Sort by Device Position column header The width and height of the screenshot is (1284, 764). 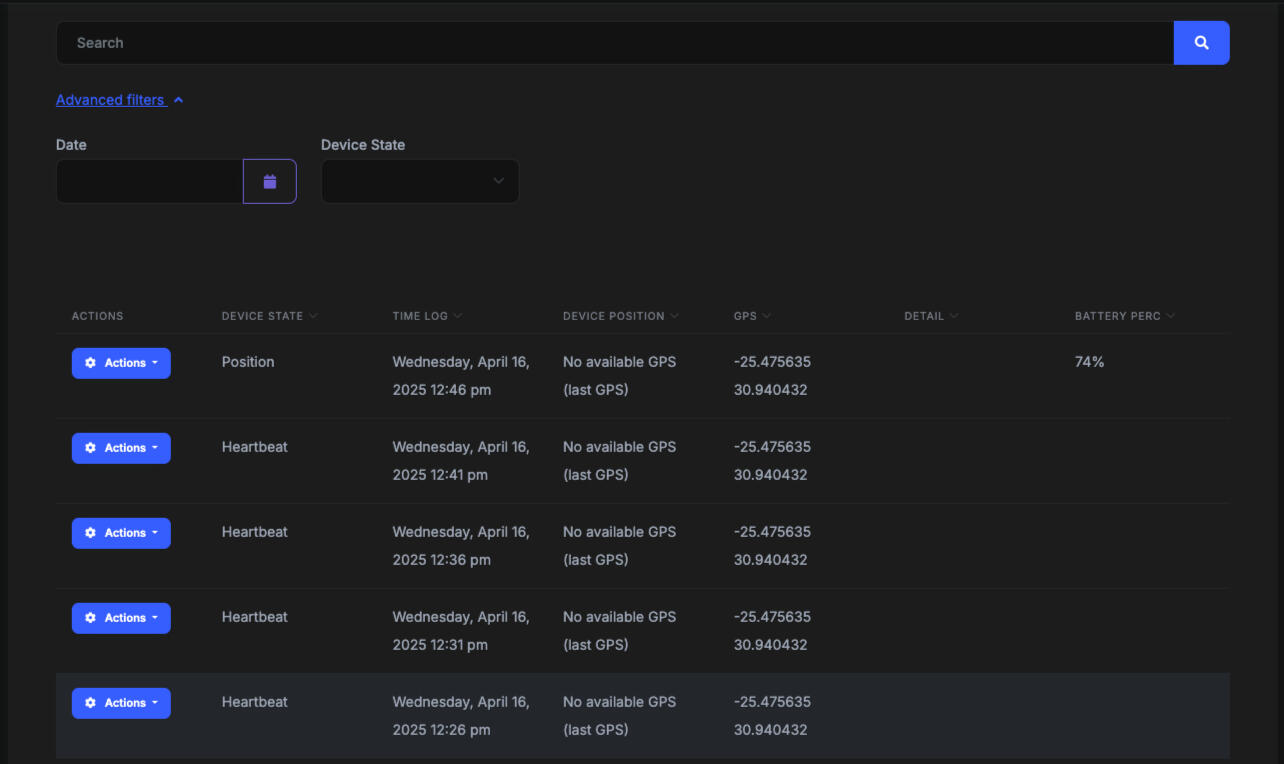tap(613, 316)
